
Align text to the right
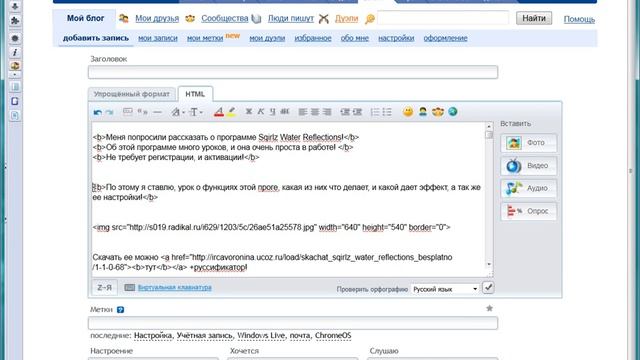pos(327,112)
